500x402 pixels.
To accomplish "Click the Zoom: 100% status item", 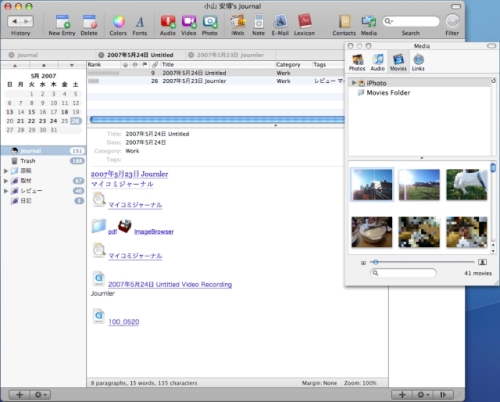I will pyautogui.click(x=360, y=383).
